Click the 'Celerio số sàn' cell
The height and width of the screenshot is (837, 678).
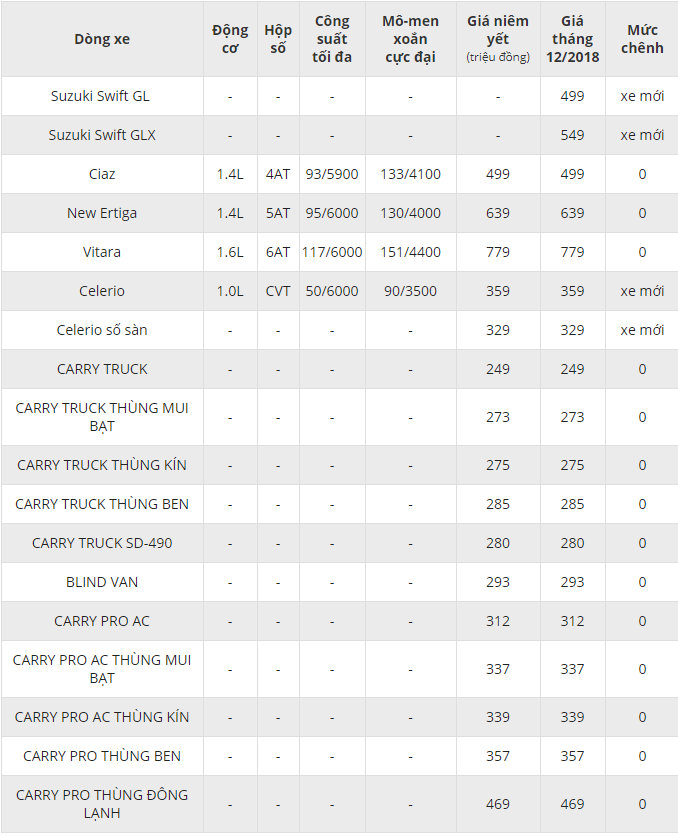pyautogui.click(x=102, y=330)
